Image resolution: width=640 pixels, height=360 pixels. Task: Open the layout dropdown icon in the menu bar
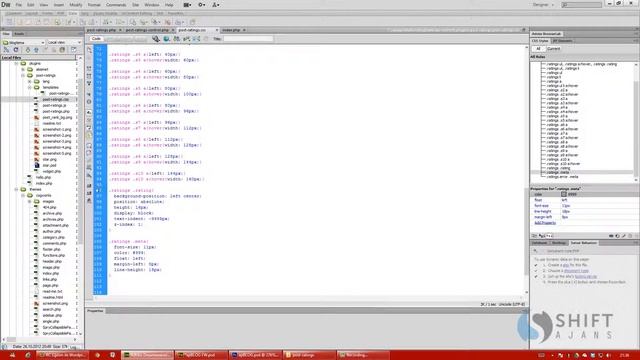pos(187,5)
